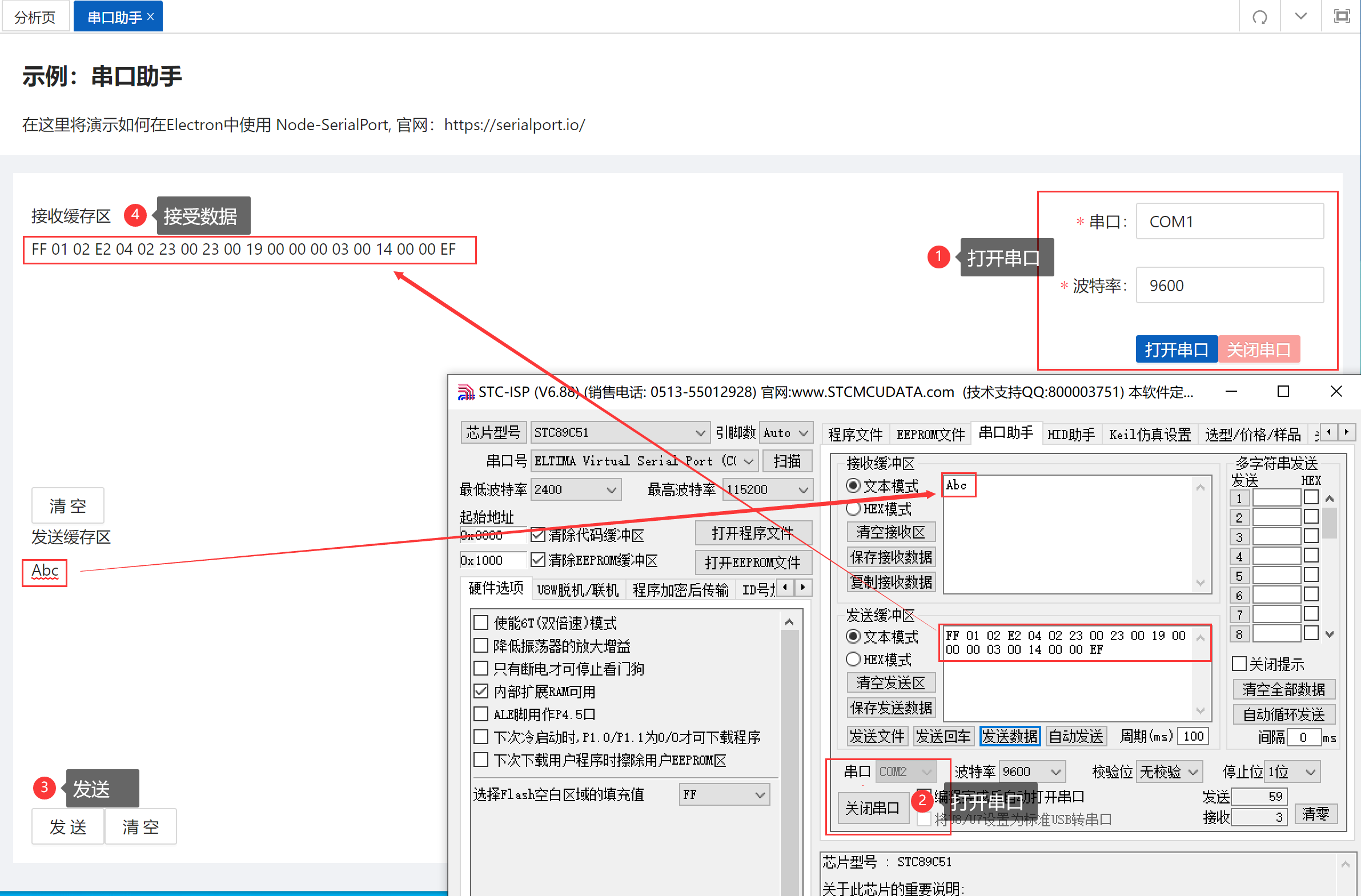Close the 串口助手 tab with its X
Screen dimensions: 1361x896
tap(151, 17)
